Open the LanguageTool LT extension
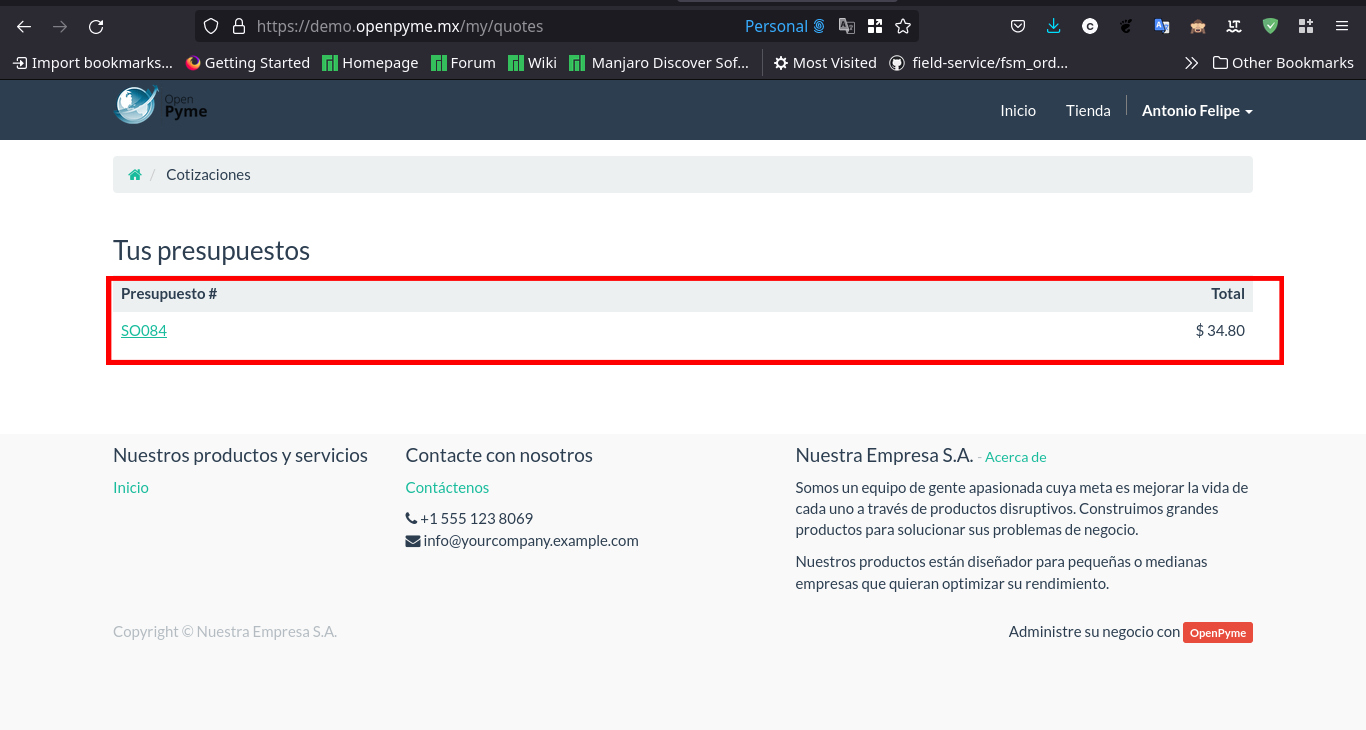This screenshot has width=1366, height=730. 1234,27
